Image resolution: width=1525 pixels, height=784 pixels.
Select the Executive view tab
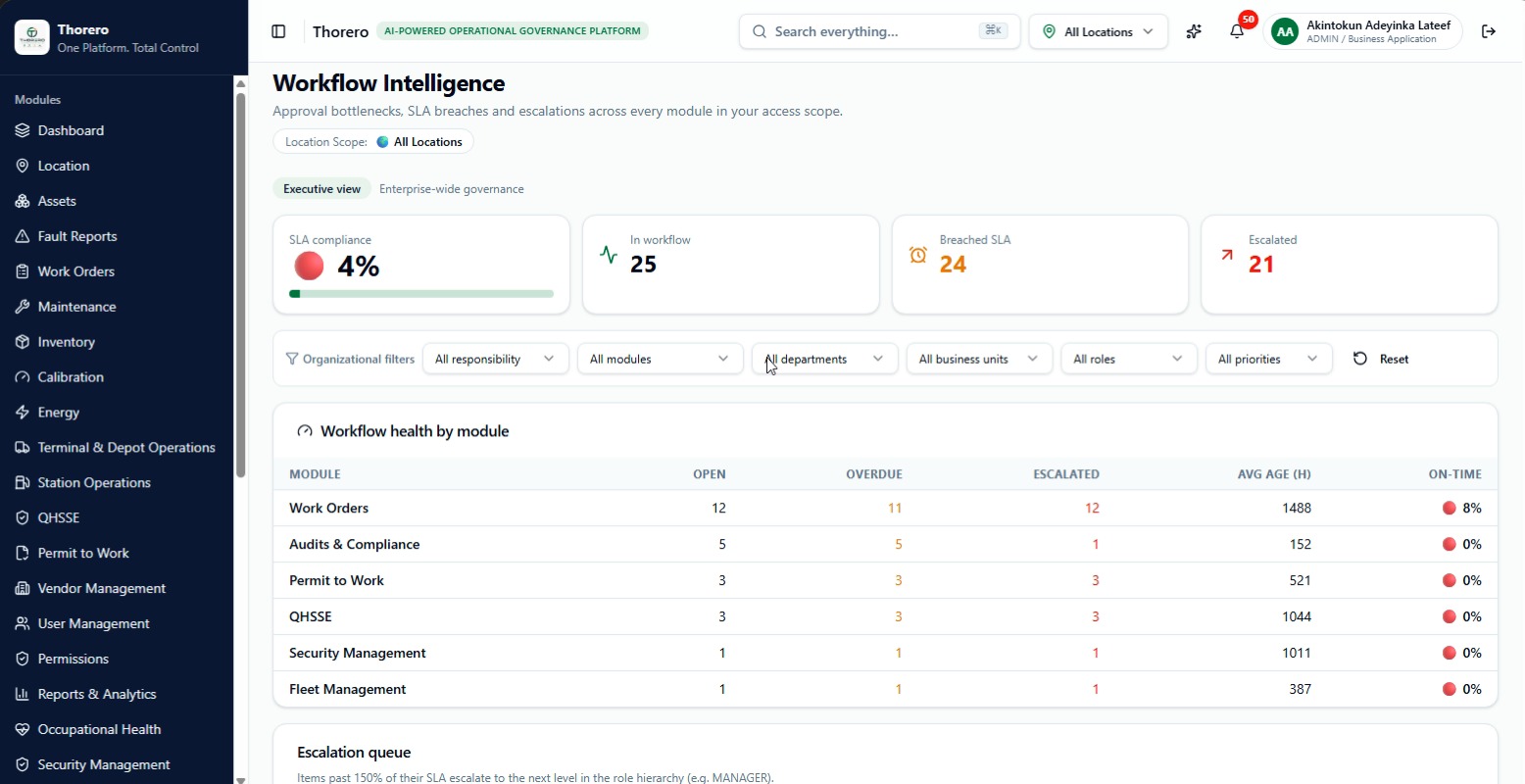pyautogui.click(x=321, y=189)
